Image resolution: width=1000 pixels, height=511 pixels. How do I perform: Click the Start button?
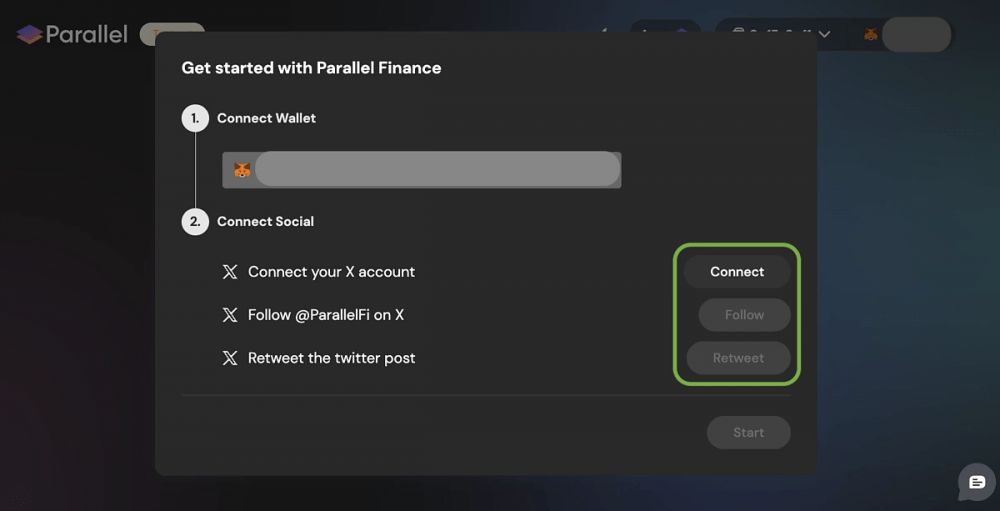point(748,433)
